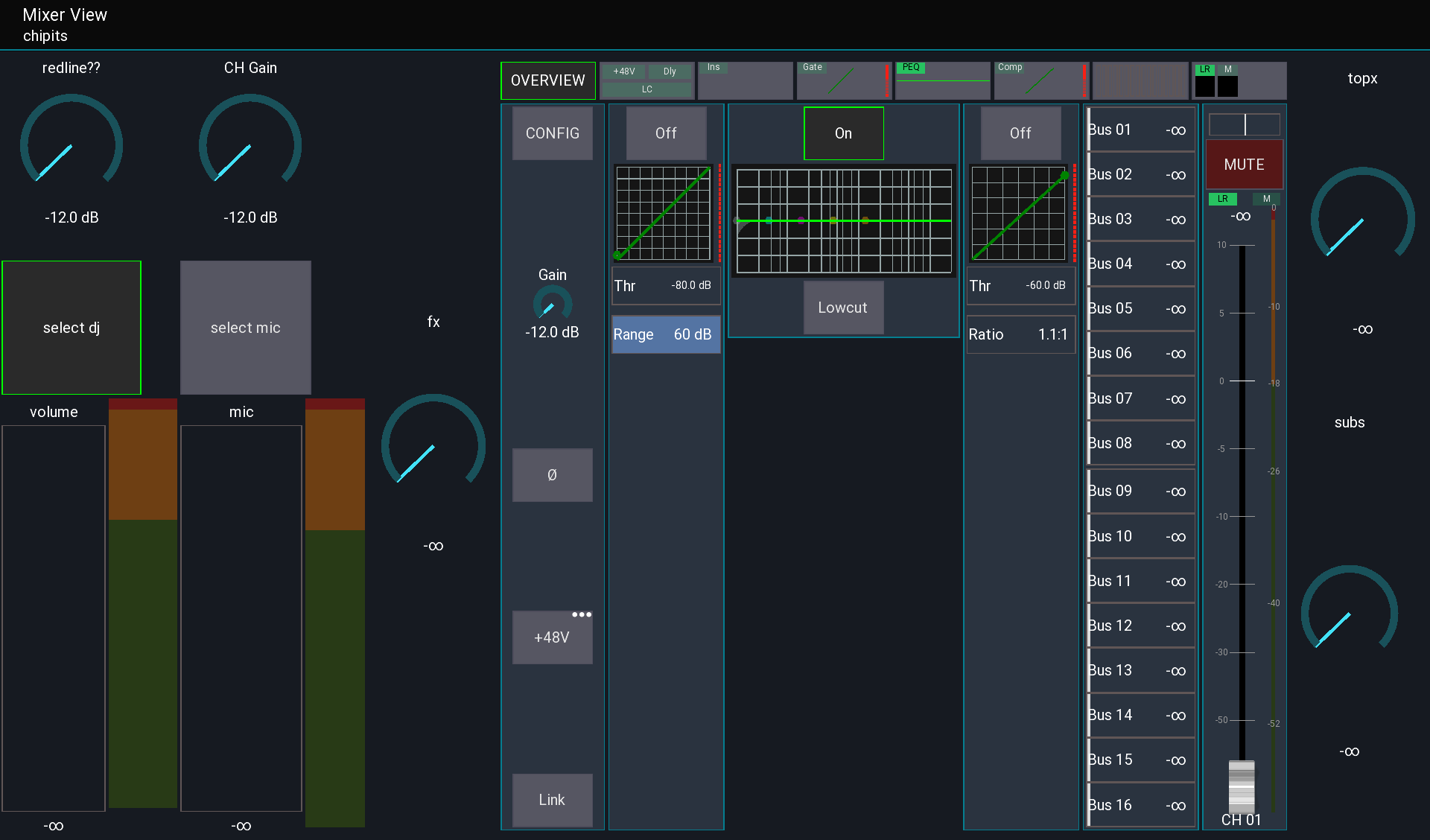Click the LC low-cut toolbar icon
The image size is (1430, 840).
pyautogui.click(x=646, y=89)
